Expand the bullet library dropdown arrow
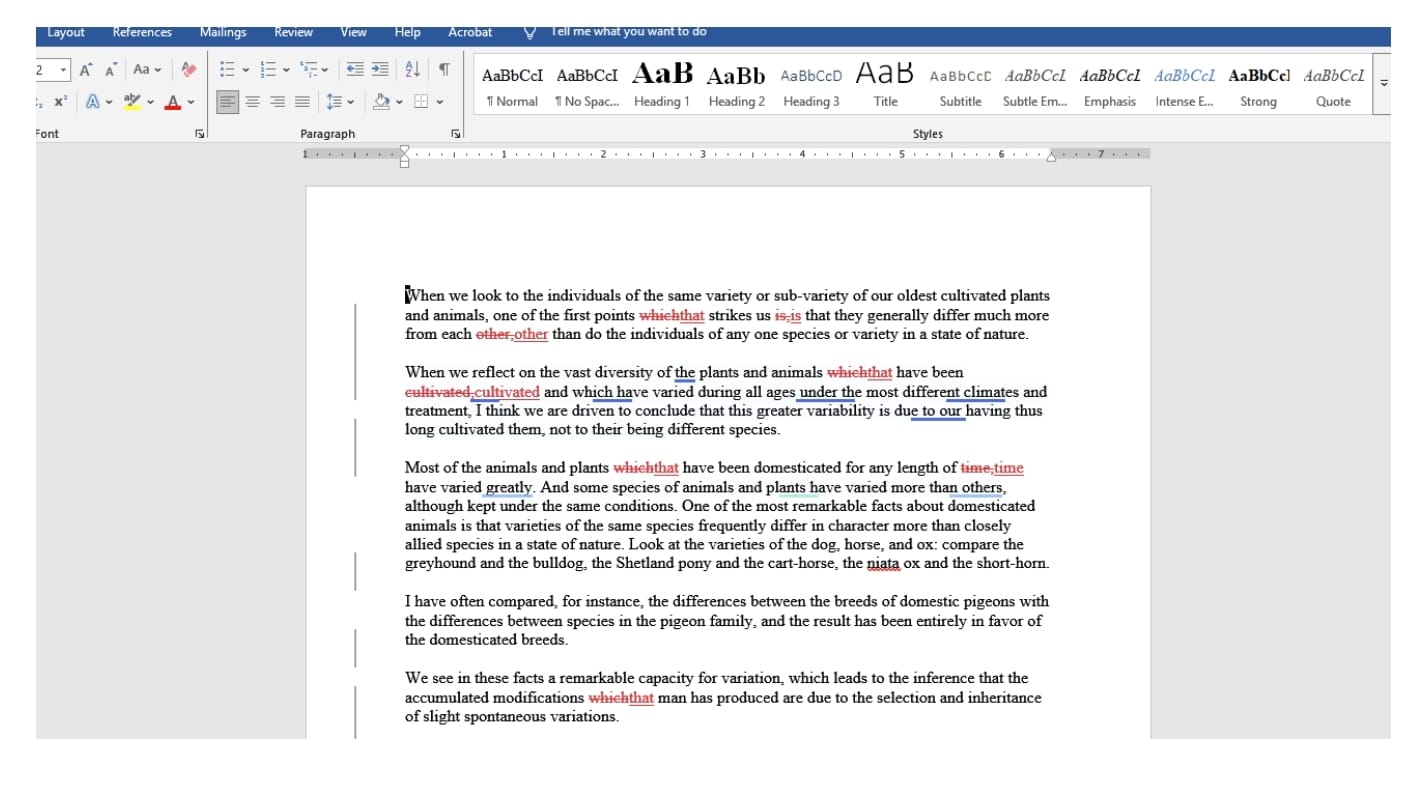The height and width of the screenshot is (786, 1427). (x=246, y=70)
